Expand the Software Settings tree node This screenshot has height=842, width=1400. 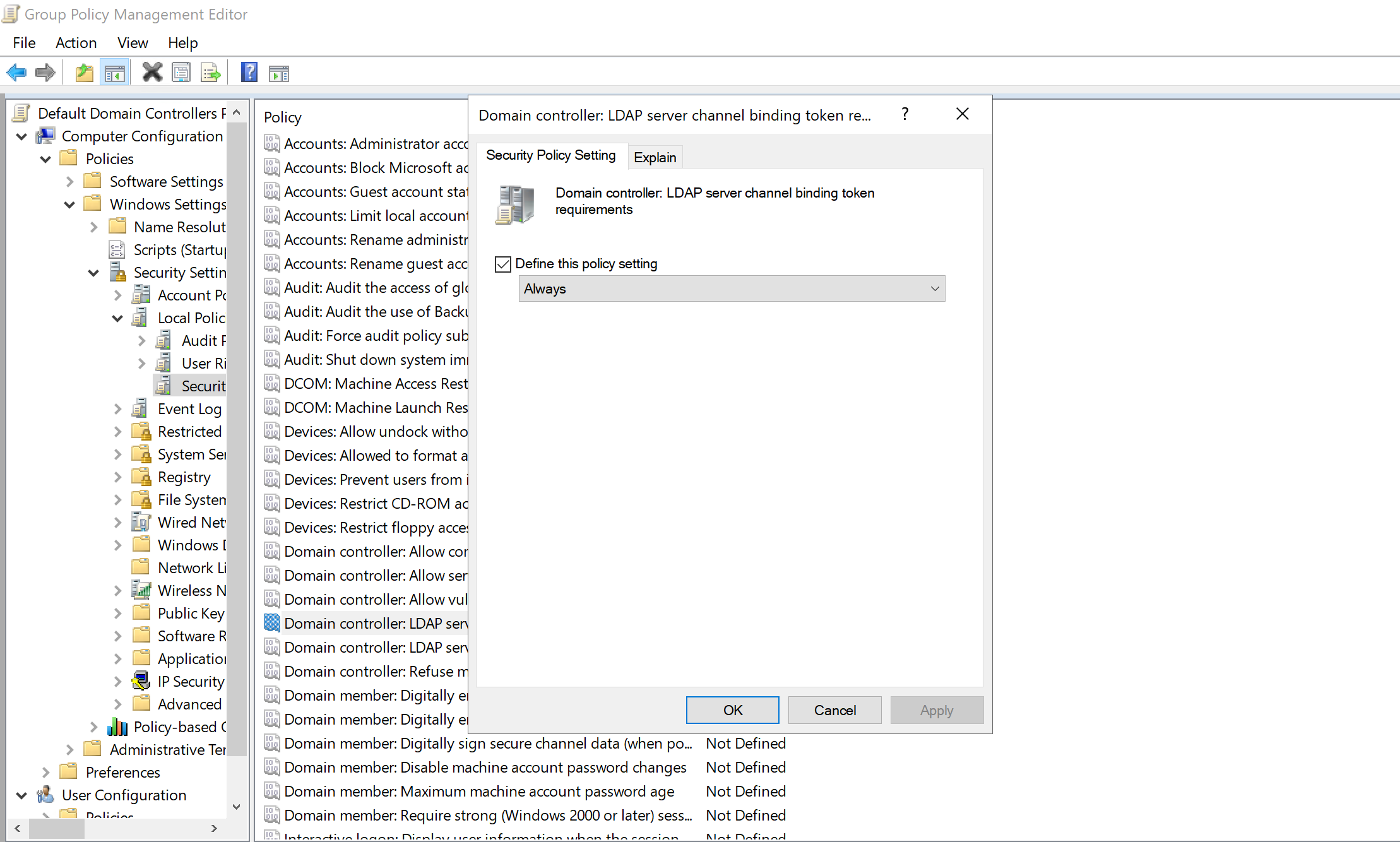coord(69,182)
